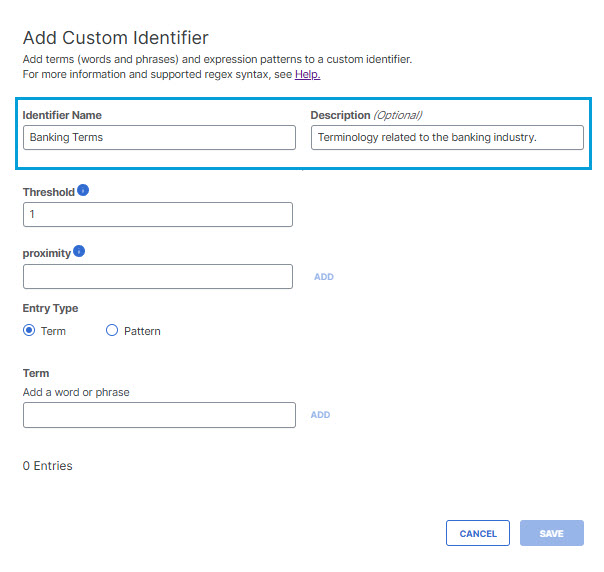
Task: Click the Threshold label text
Action: (49, 192)
